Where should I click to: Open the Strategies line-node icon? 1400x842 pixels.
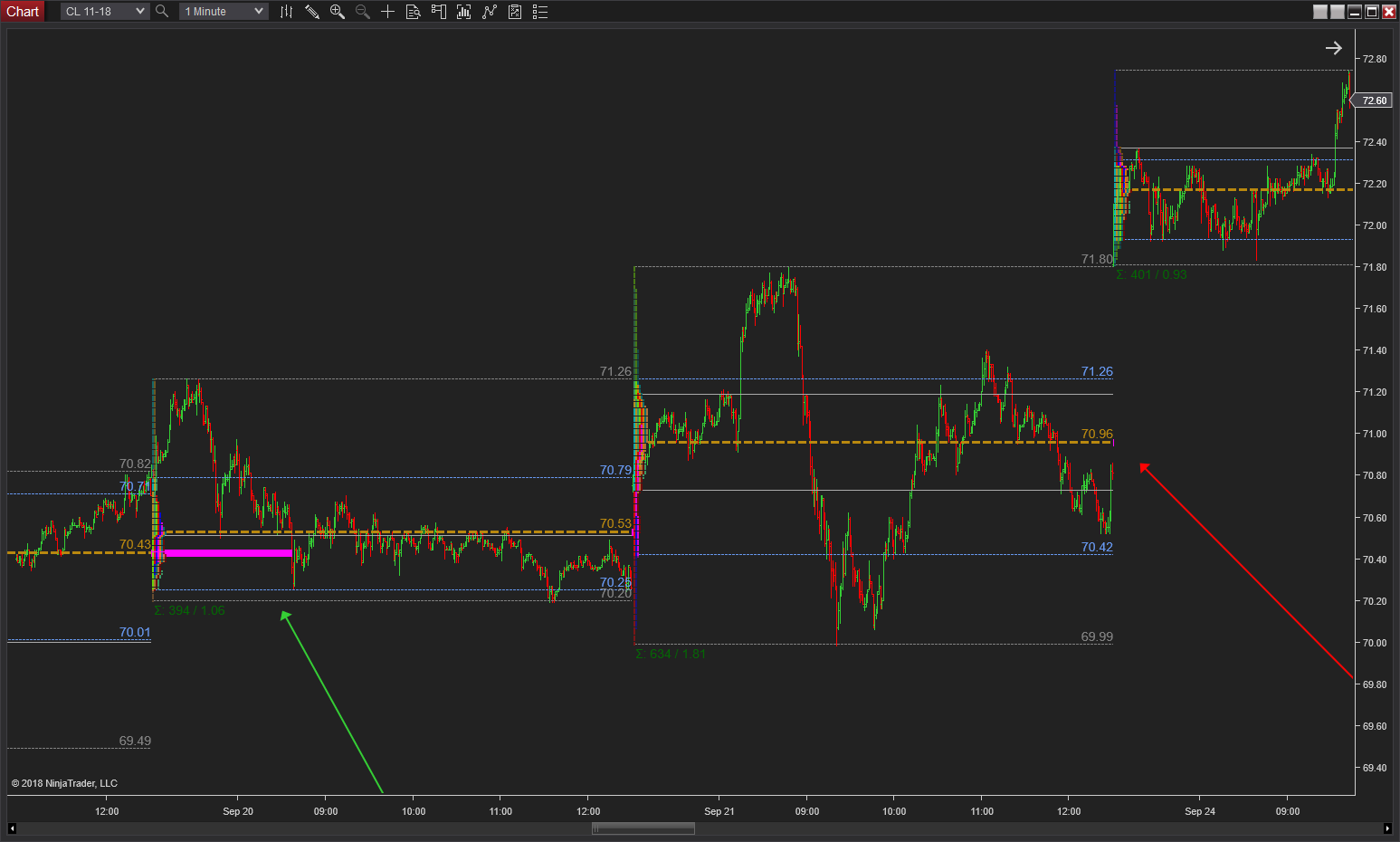tap(490, 12)
